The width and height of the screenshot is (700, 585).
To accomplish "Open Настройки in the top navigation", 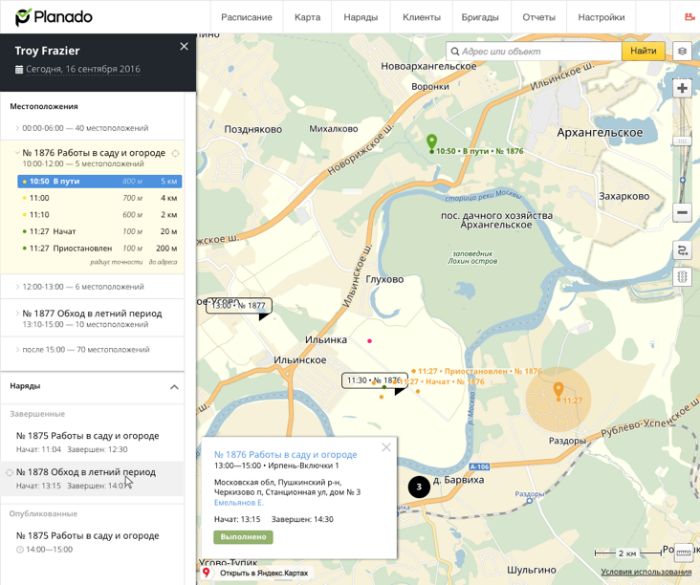I will point(601,17).
